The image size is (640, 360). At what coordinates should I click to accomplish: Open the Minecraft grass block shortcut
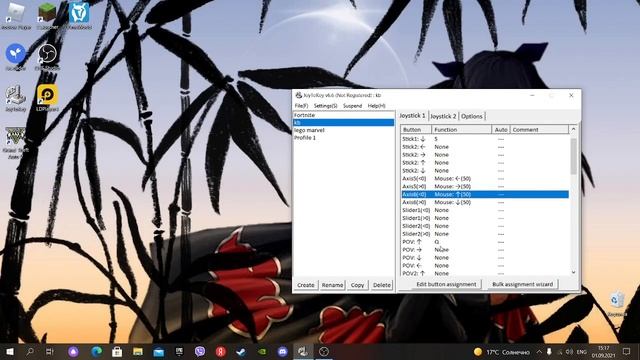click(x=47, y=16)
